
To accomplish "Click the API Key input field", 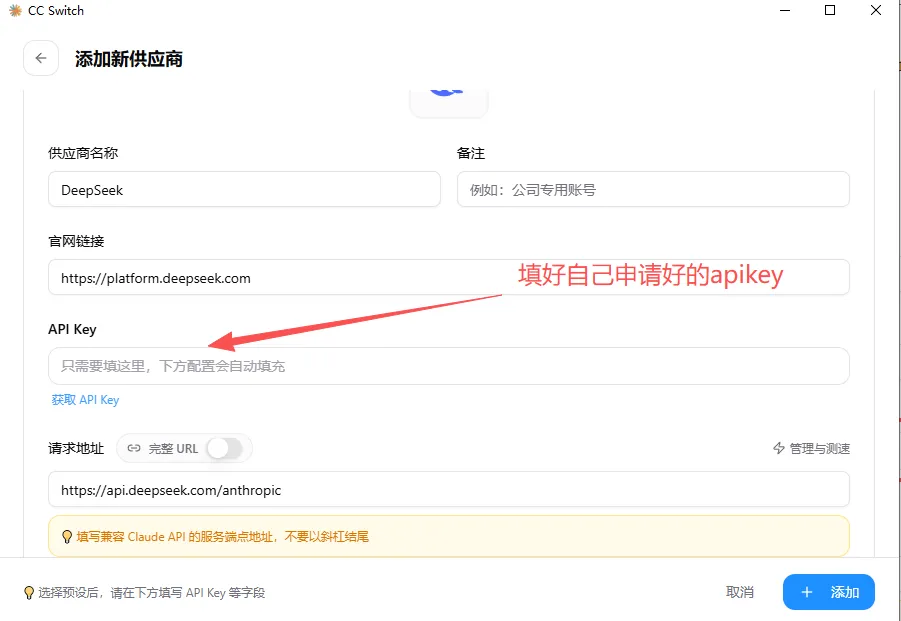I will point(449,366).
